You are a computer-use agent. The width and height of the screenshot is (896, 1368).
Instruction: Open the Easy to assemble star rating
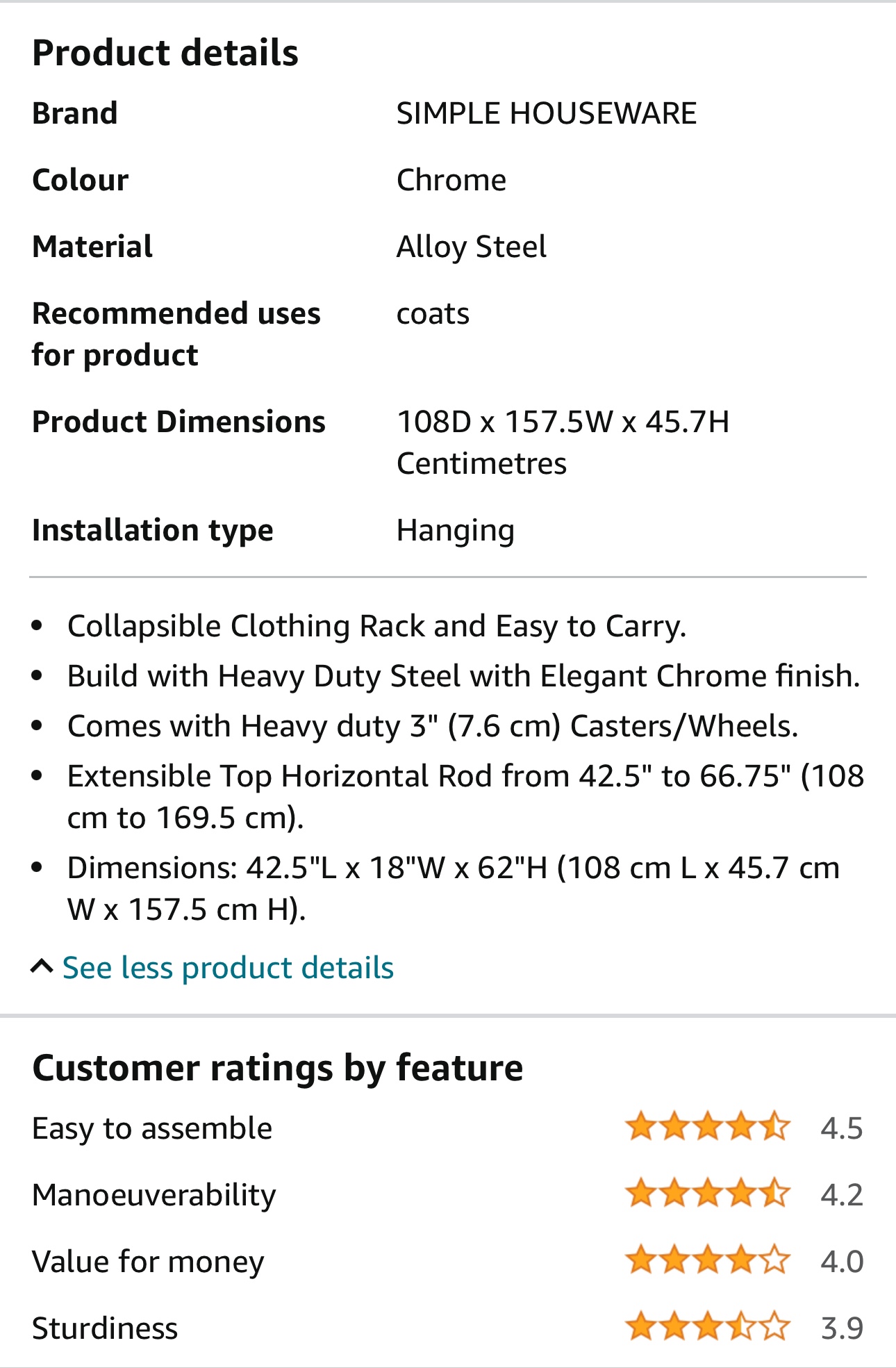click(708, 1127)
